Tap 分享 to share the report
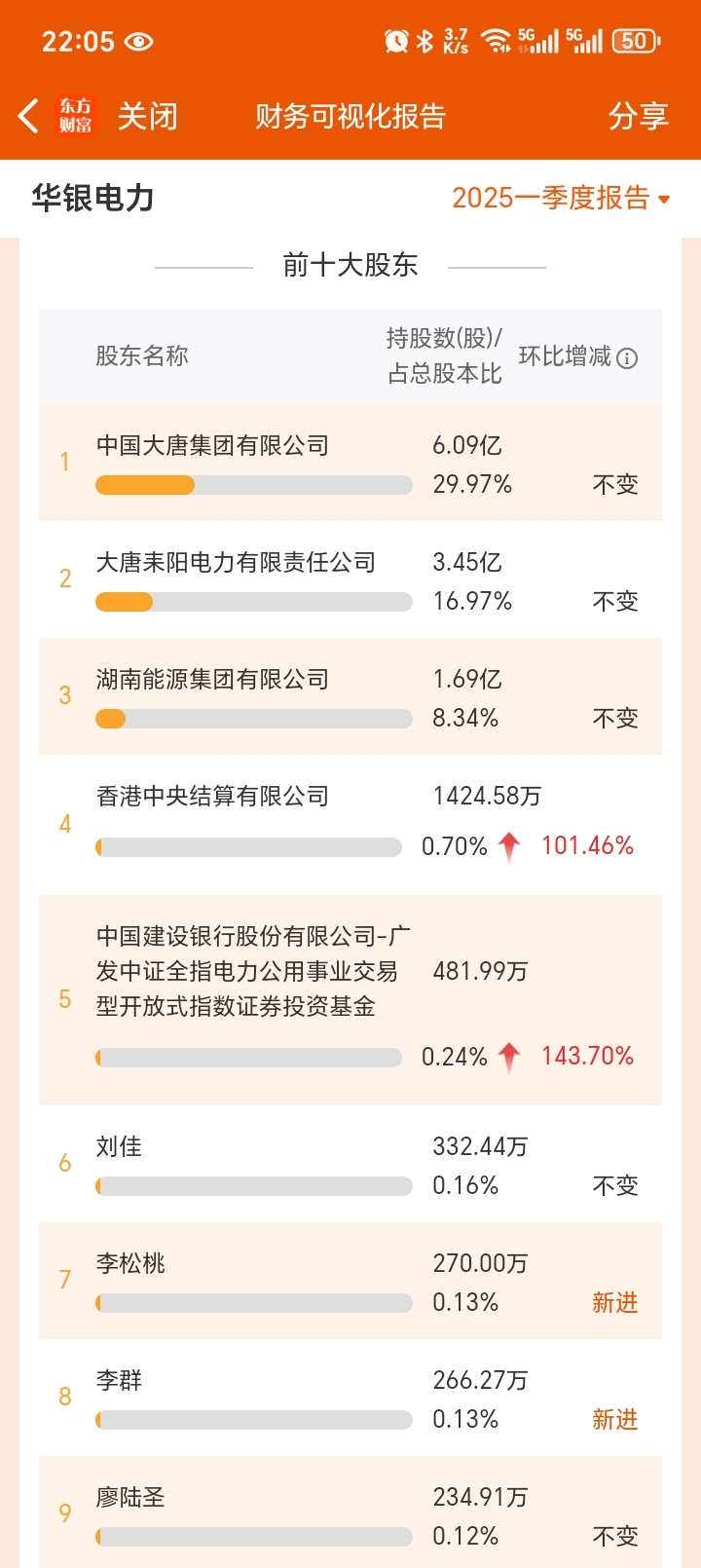Viewport: 701px width, 1568px height. tap(639, 116)
